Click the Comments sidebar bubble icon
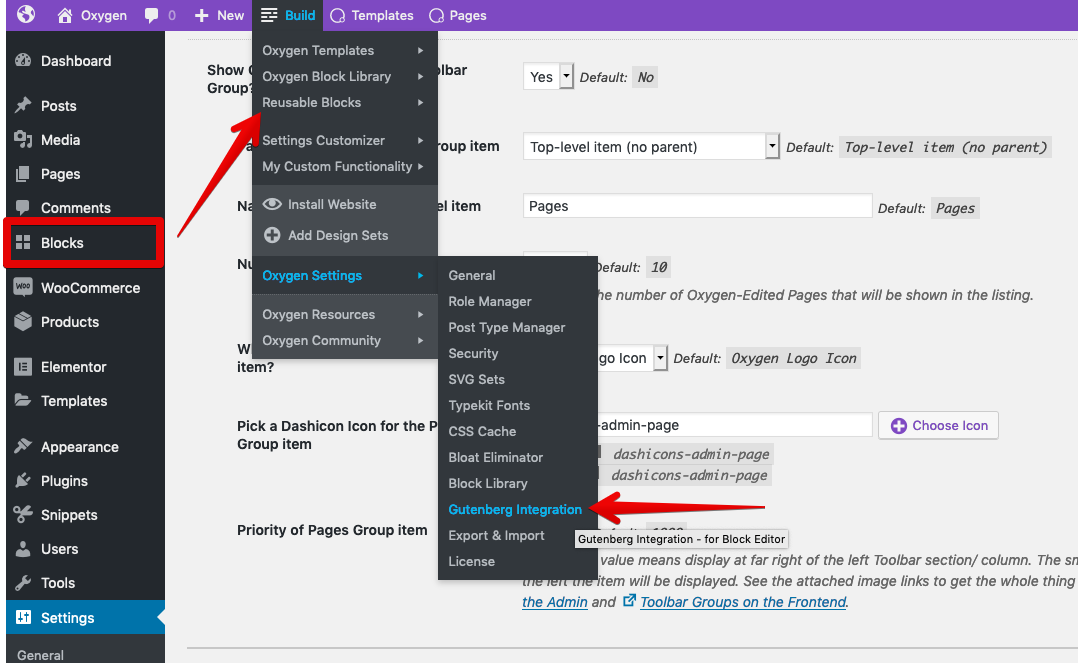The width and height of the screenshot is (1078, 663). tap(23, 207)
